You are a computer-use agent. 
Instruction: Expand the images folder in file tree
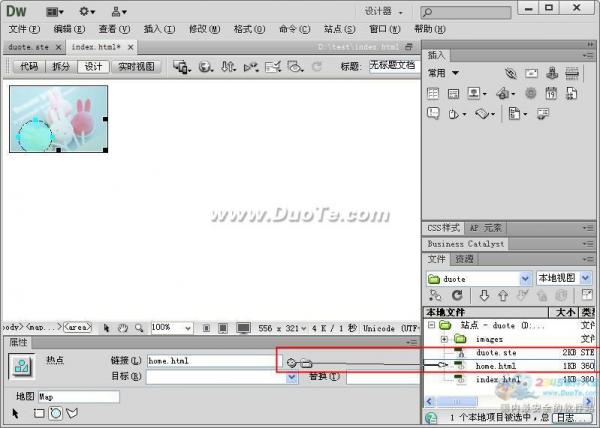tap(446, 339)
